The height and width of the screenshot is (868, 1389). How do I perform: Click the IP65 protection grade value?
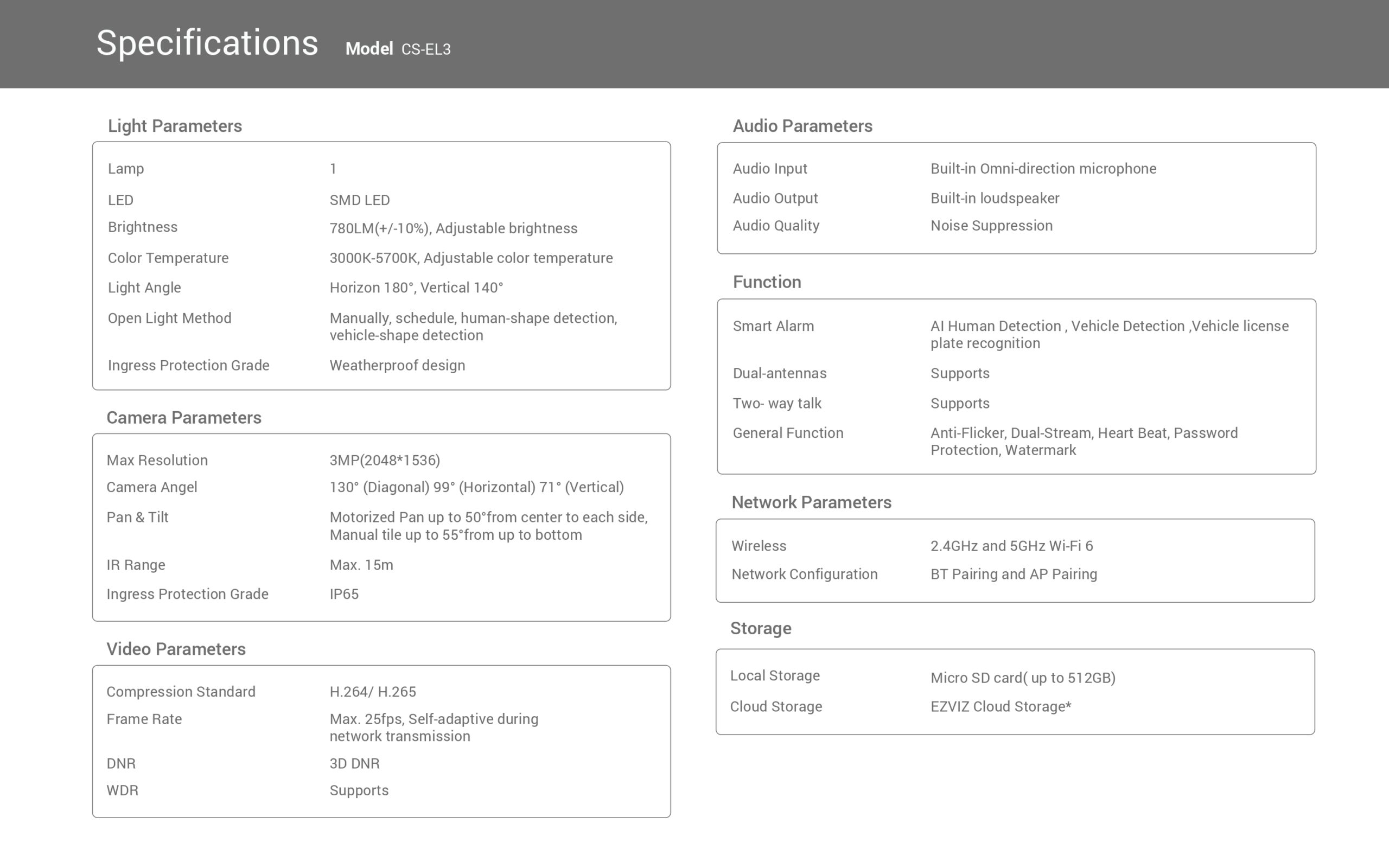344,593
